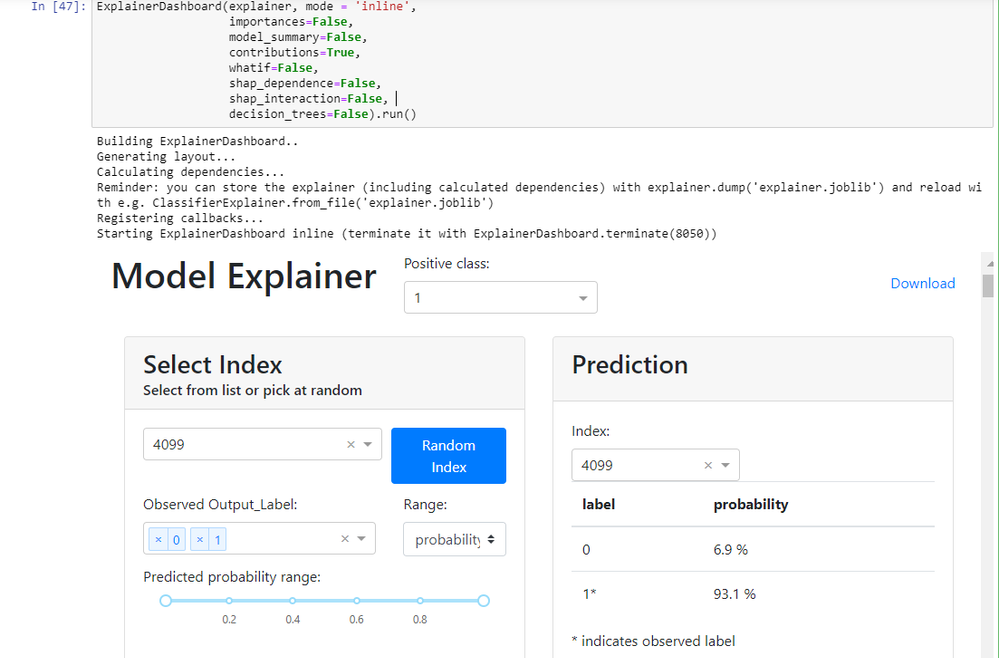Select the 0.6 mark on probability slider
999x658 pixels.
(356, 601)
